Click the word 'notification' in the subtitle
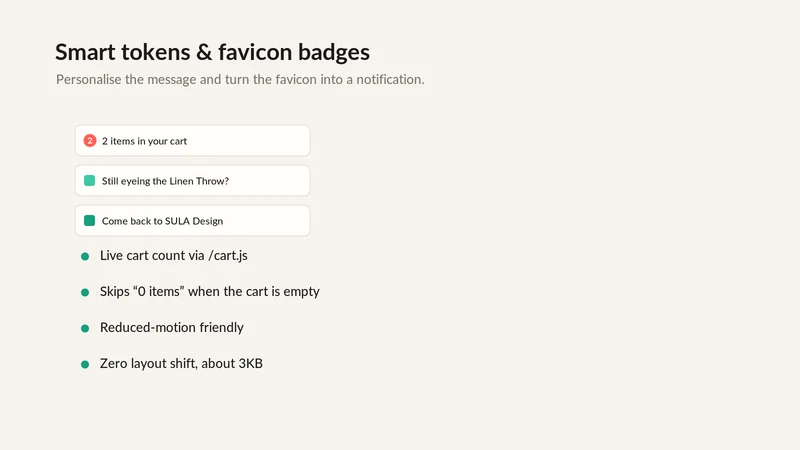Image resolution: width=800 pixels, height=450 pixels. click(x=388, y=80)
